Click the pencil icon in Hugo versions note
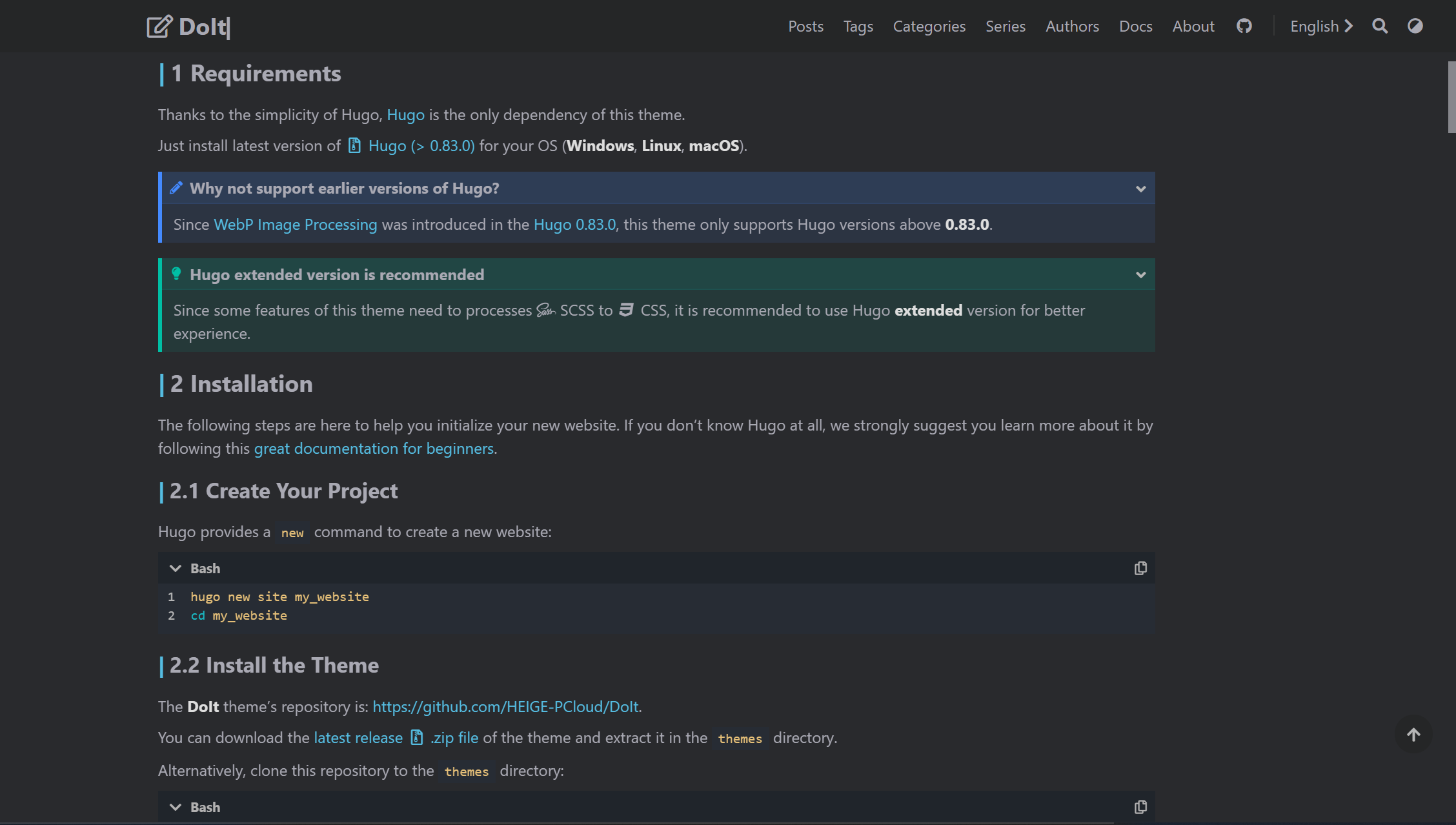This screenshot has height=825, width=1456. 176,188
